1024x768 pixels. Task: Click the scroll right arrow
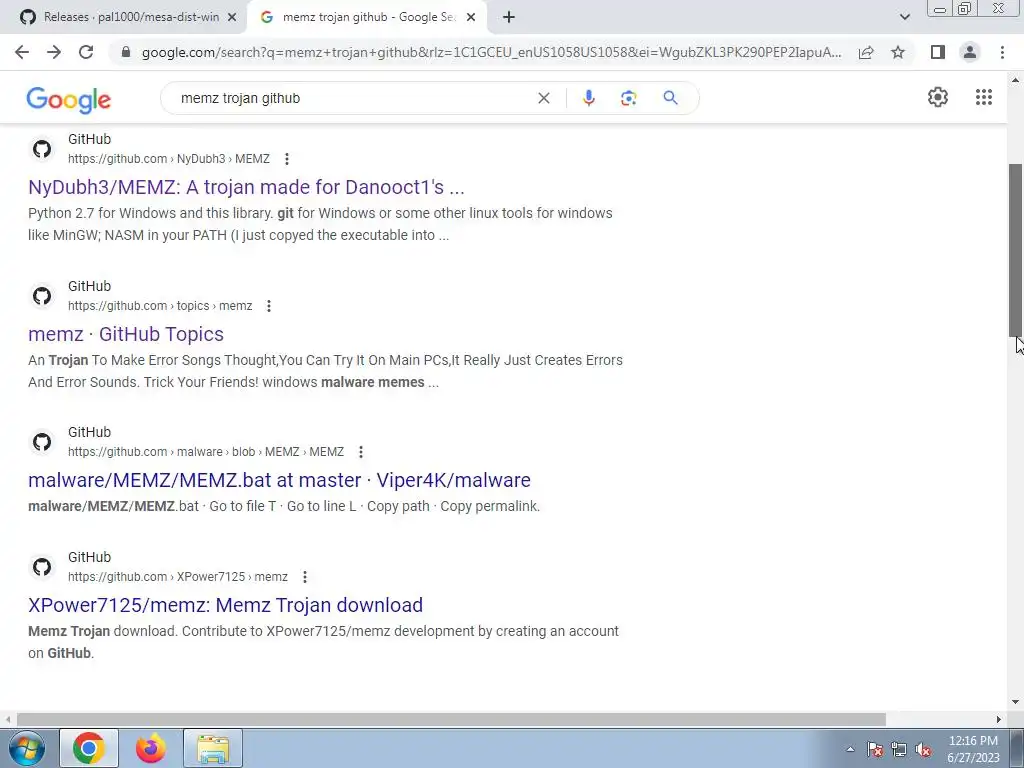pyautogui.click(x=999, y=720)
